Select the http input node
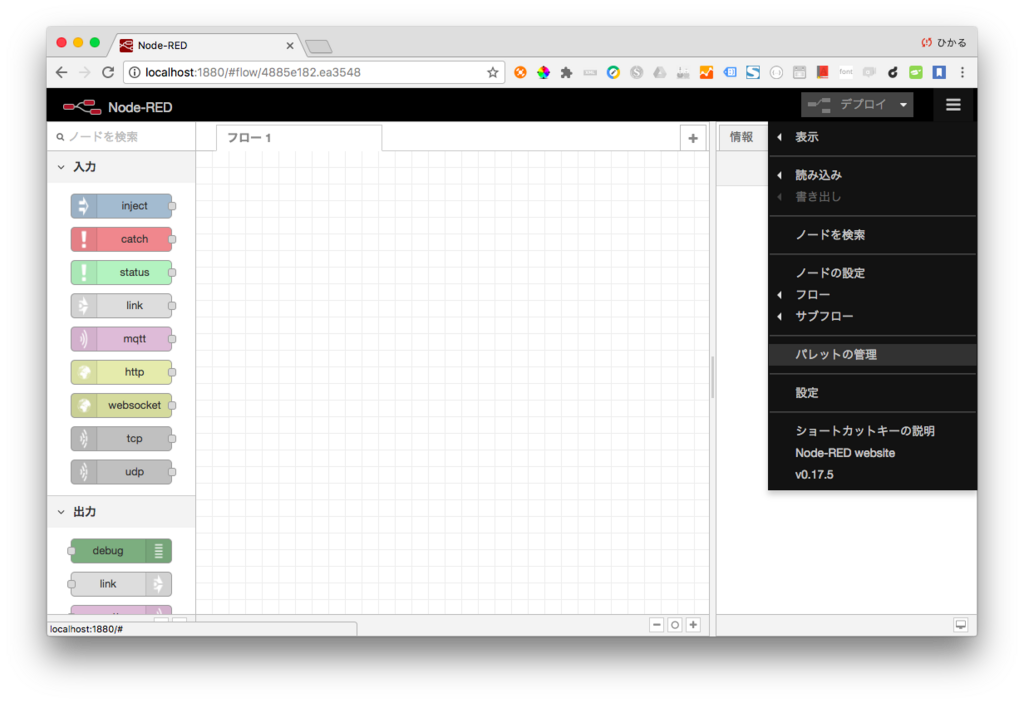Viewport: 1024px width, 703px height. coord(121,372)
